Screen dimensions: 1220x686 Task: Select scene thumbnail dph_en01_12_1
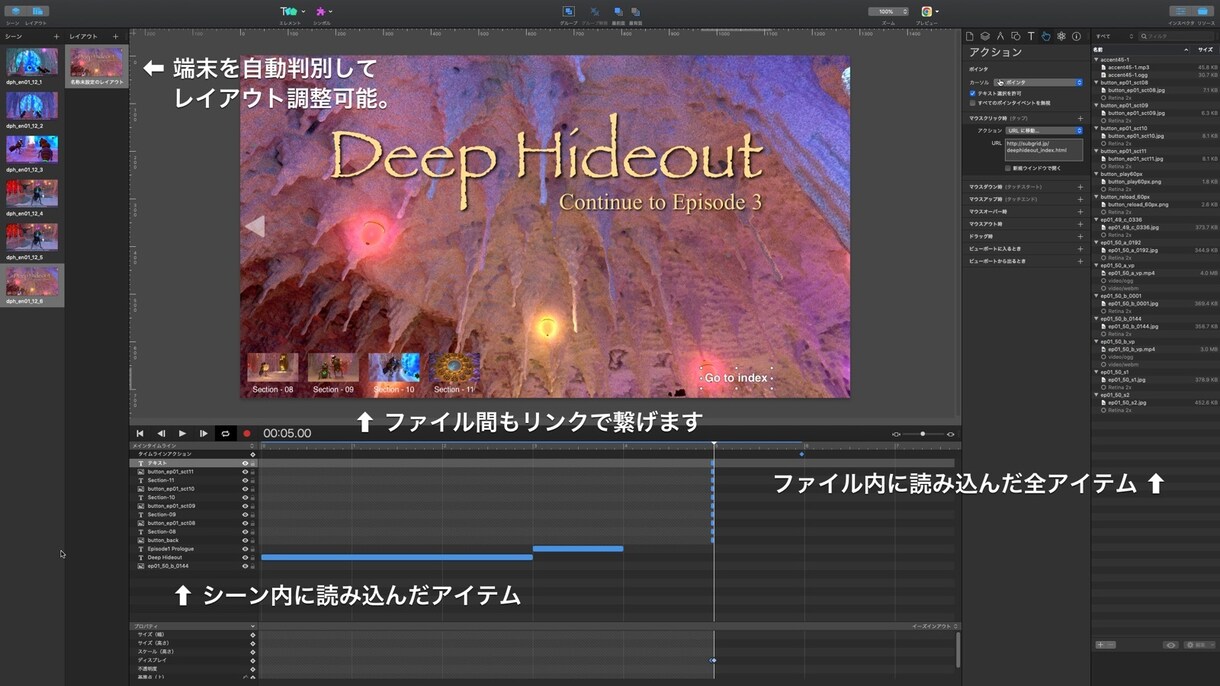tap(32, 61)
